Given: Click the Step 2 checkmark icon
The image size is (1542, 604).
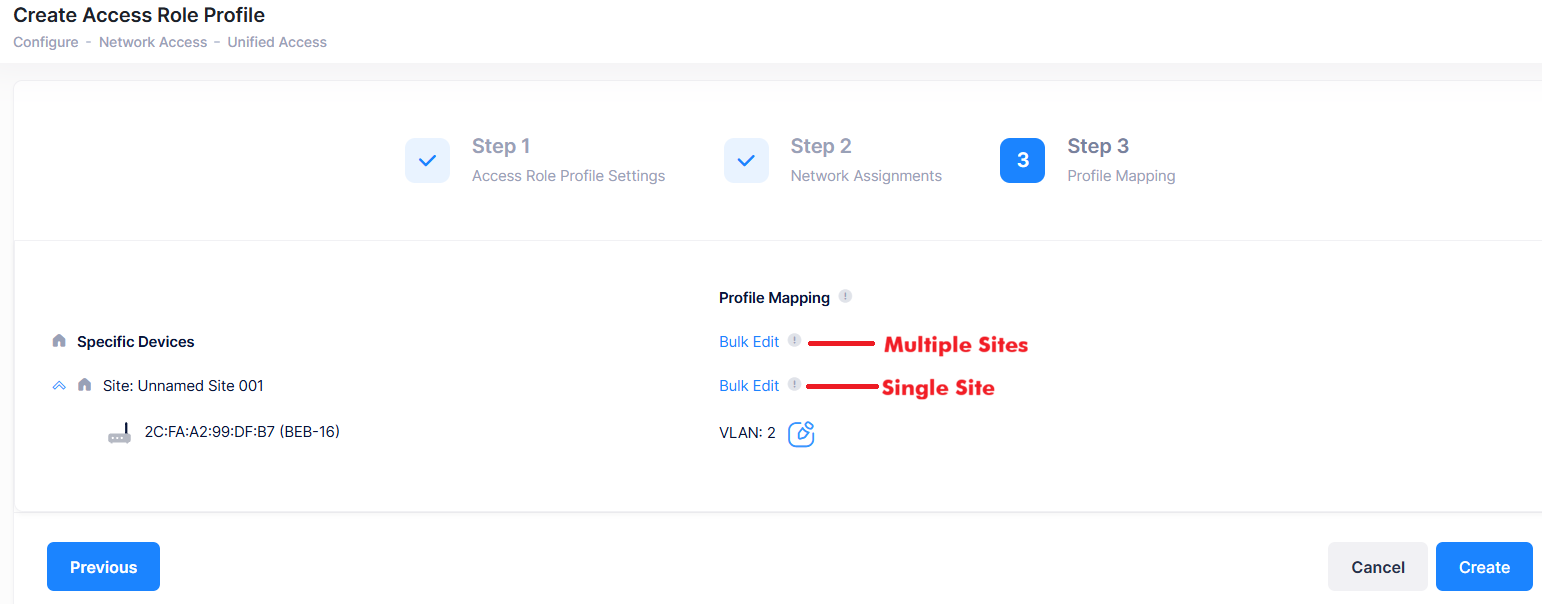Looking at the screenshot, I should (746, 160).
